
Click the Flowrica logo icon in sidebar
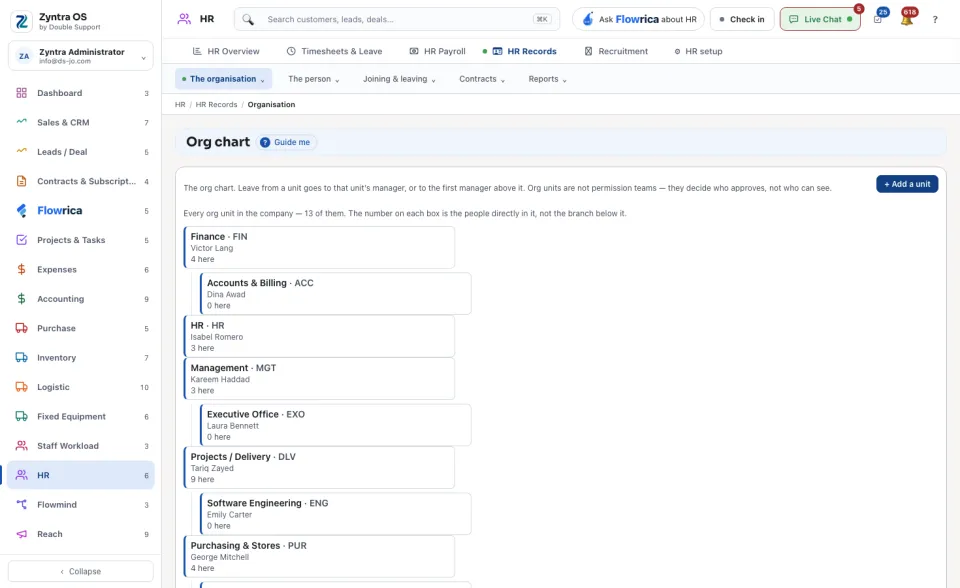point(21,211)
